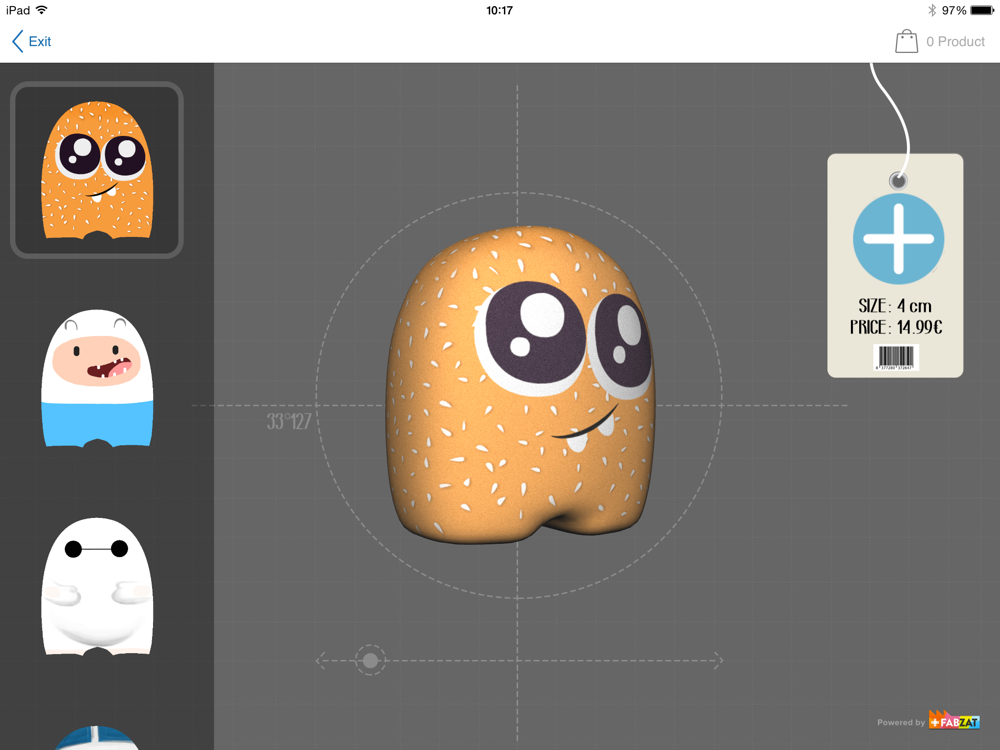Select the Baymax white character thumbnail
Viewport: 1000px width, 750px height.
[x=97, y=586]
